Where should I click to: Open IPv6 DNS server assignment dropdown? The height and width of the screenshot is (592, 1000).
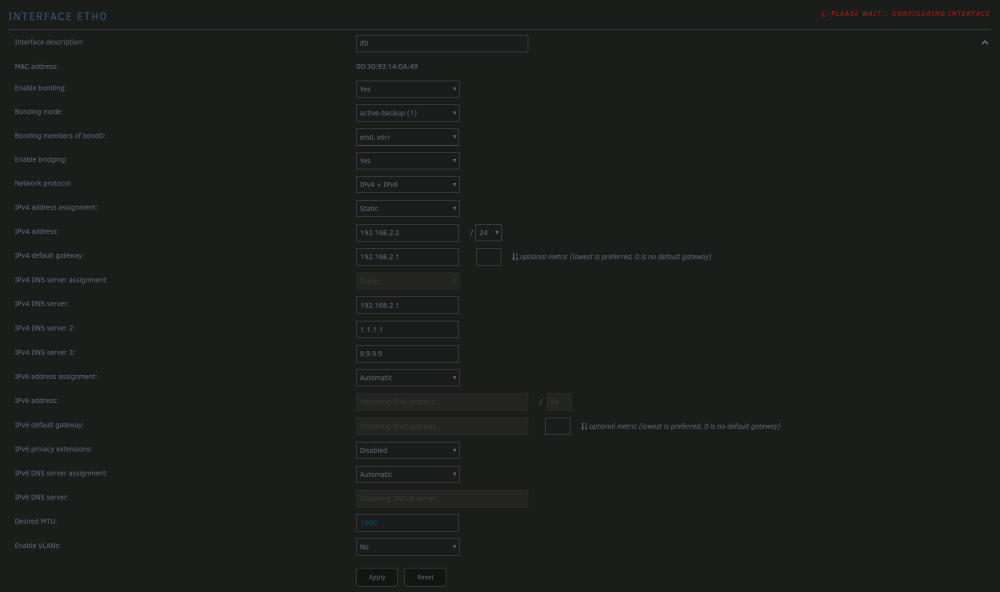pyautogui.click(x=407, y=475)
